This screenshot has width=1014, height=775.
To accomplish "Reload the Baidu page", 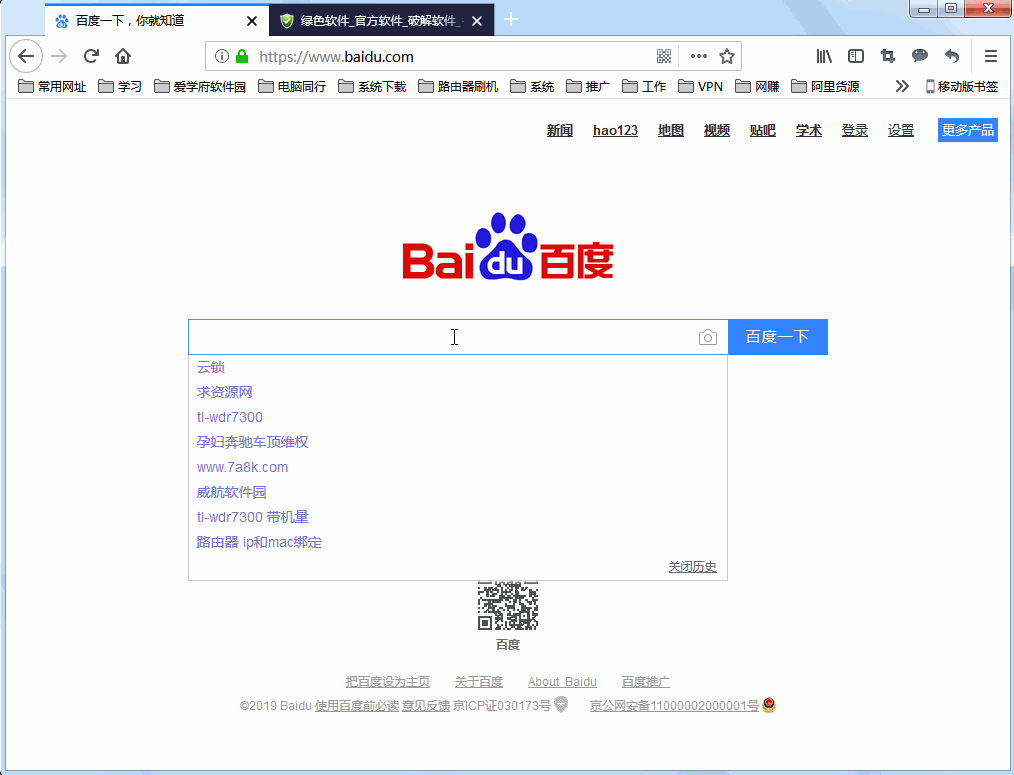I will coord(91,56).
